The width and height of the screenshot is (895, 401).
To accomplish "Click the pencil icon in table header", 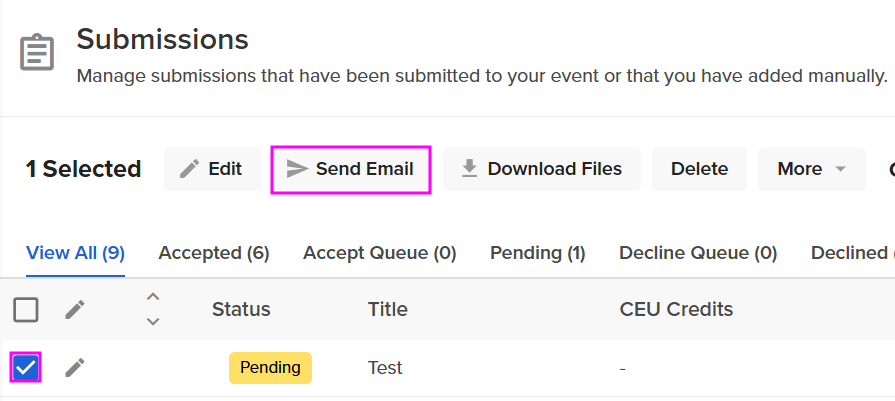I will click(x=75, y=310).
